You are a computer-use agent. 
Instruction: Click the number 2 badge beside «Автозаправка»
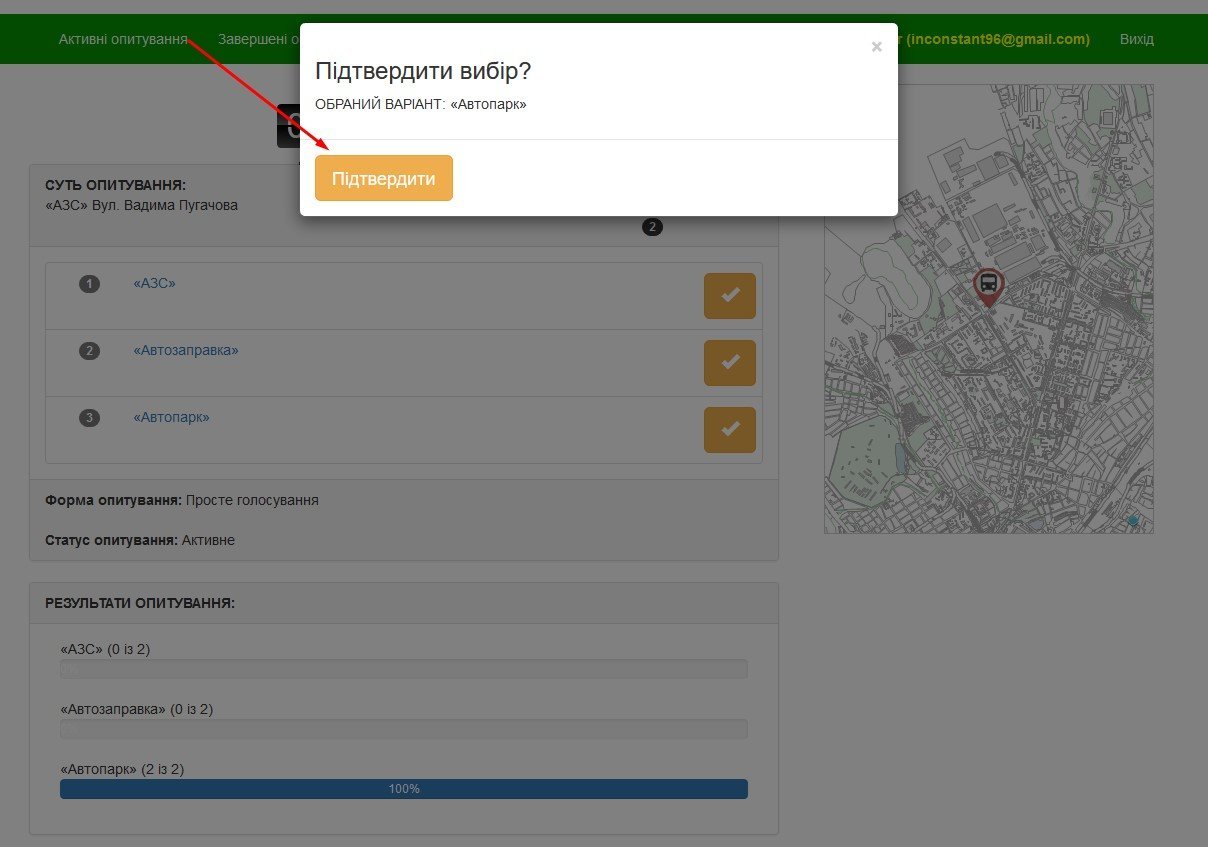click(x=90, y=351)
